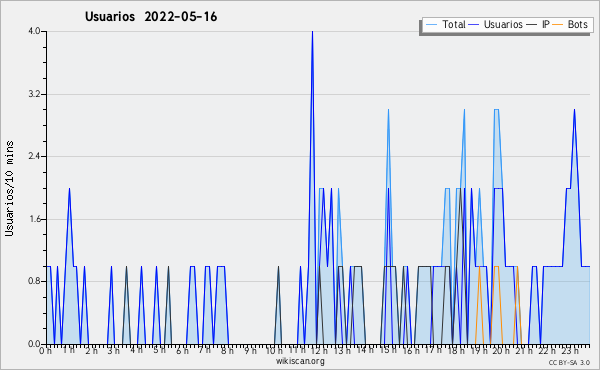Click the '6 h' x-axis label
The width and height of the screenshot is (600, 370).
[182, 351]
